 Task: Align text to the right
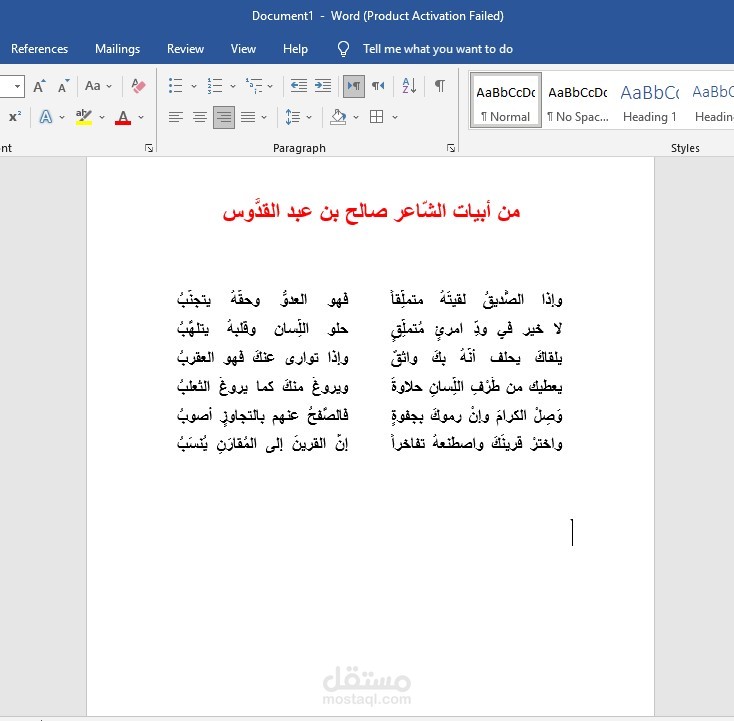tap(224, 117)
